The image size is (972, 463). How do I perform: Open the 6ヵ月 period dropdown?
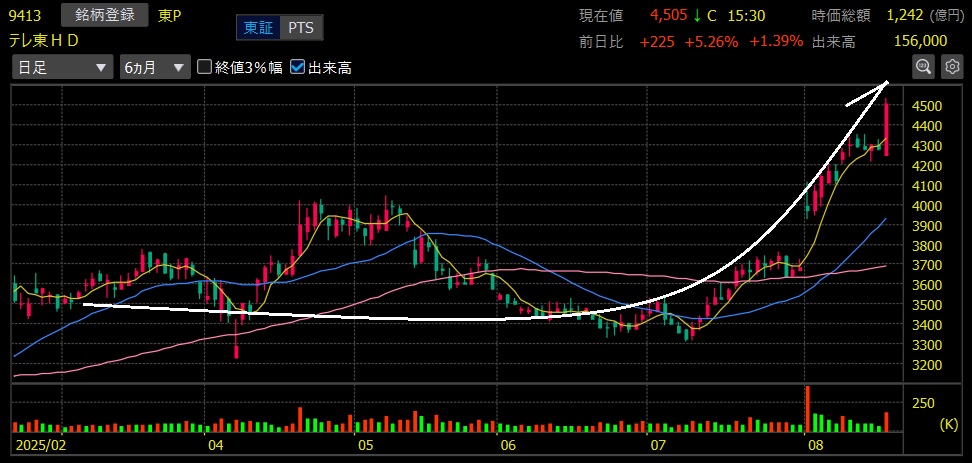(153, 67)
